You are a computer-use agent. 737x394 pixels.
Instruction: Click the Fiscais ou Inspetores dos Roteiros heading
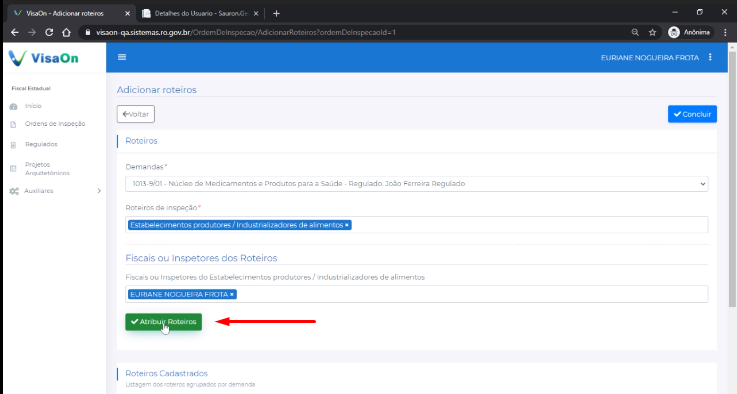(x=201, y=258)
